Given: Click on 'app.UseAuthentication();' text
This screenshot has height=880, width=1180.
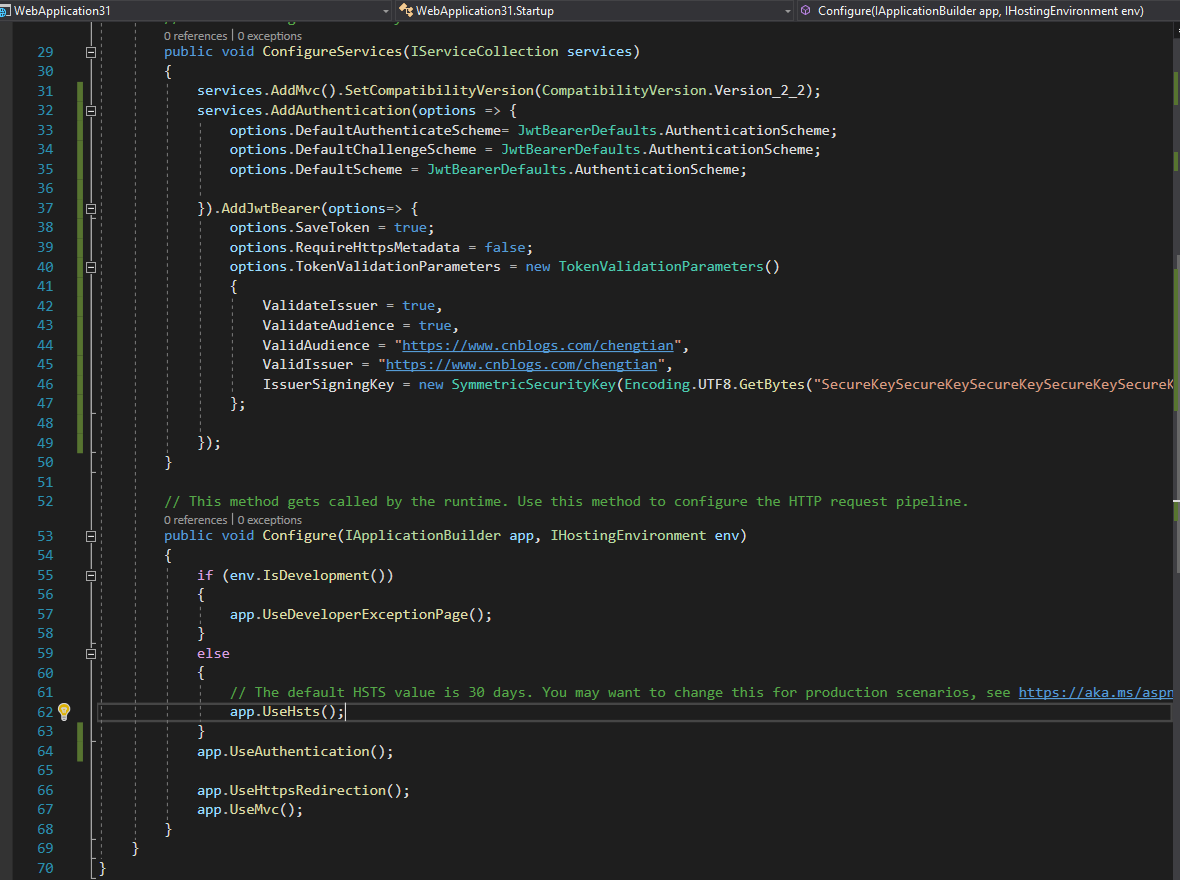Looking at the screenshot, I should tap(295, 751).
